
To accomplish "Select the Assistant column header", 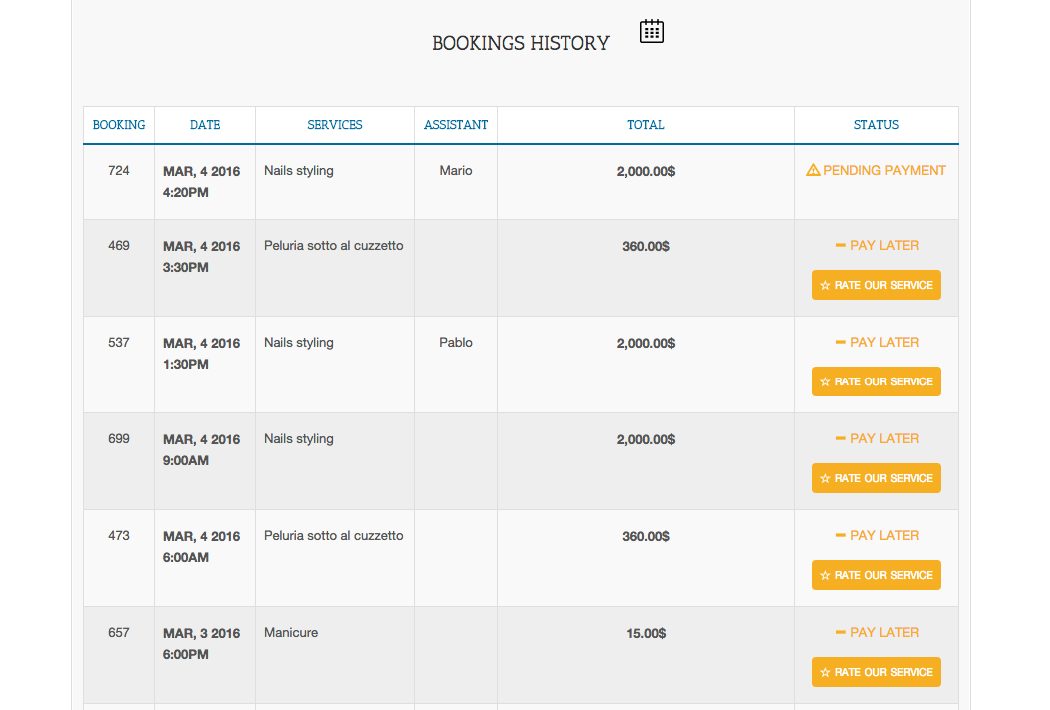I will 456,125.
